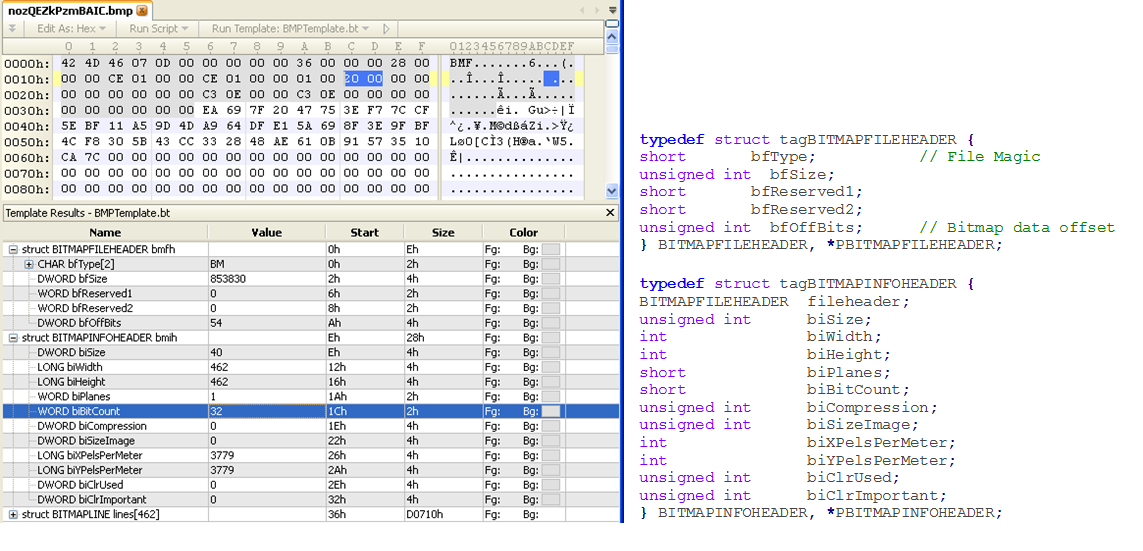The image size is (1143, 551).
Task: Close the nozQEZkPzmBAIC.bmp file tab
Action: [142, 10]
